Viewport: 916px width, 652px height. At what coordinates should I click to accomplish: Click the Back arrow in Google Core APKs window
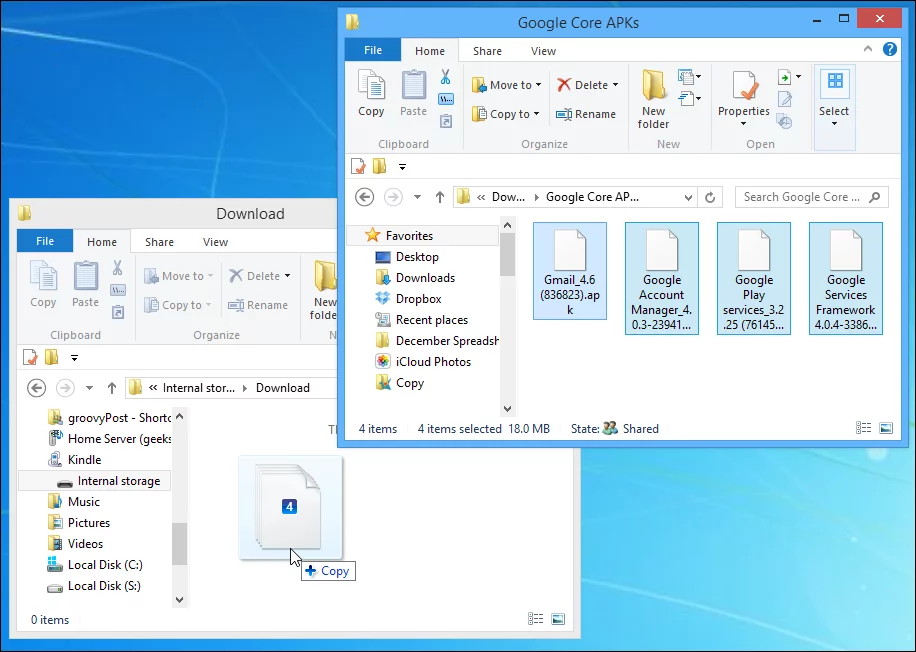pos(365,197)
